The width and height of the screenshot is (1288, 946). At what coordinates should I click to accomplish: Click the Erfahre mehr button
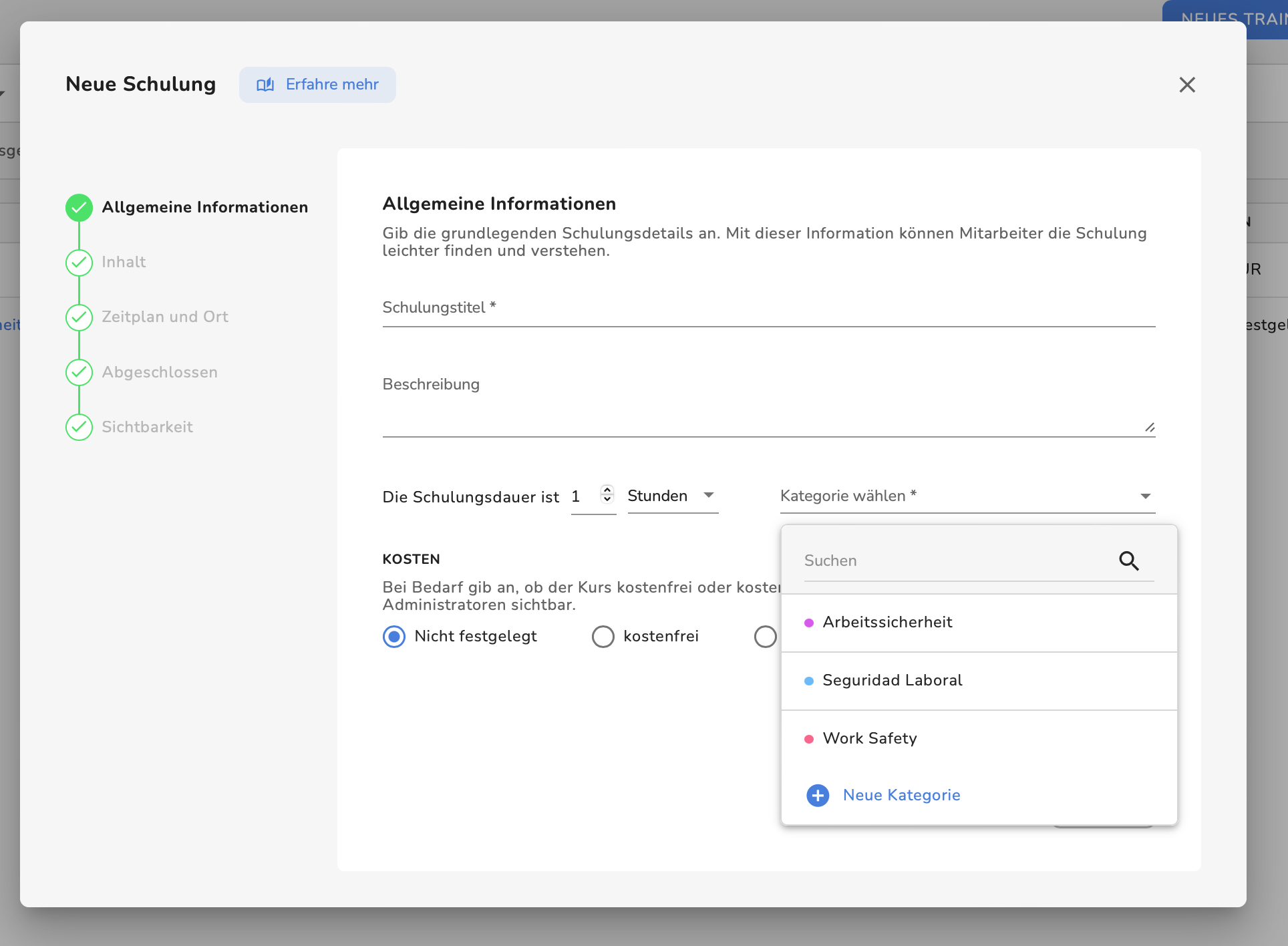pos(317,85)
